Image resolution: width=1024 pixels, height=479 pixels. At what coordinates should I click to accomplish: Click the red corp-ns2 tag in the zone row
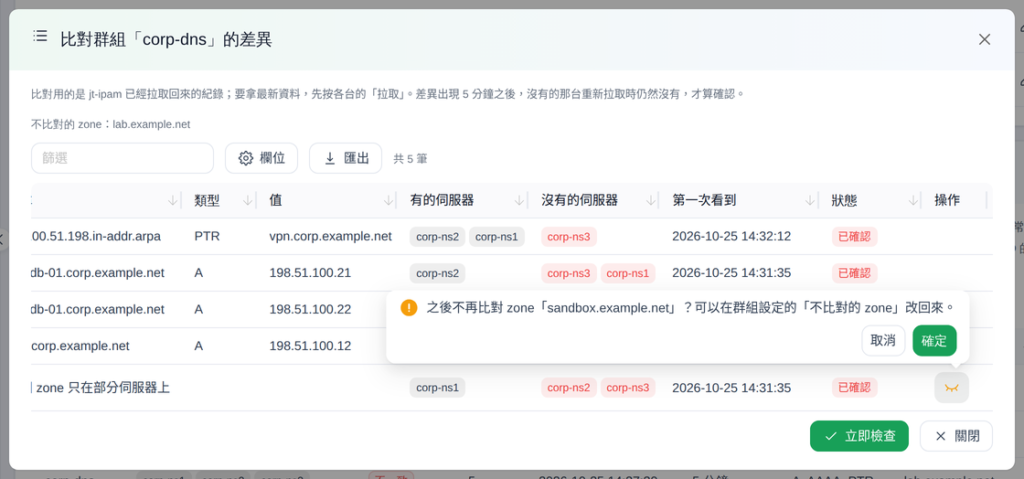[x=569, y=388]
